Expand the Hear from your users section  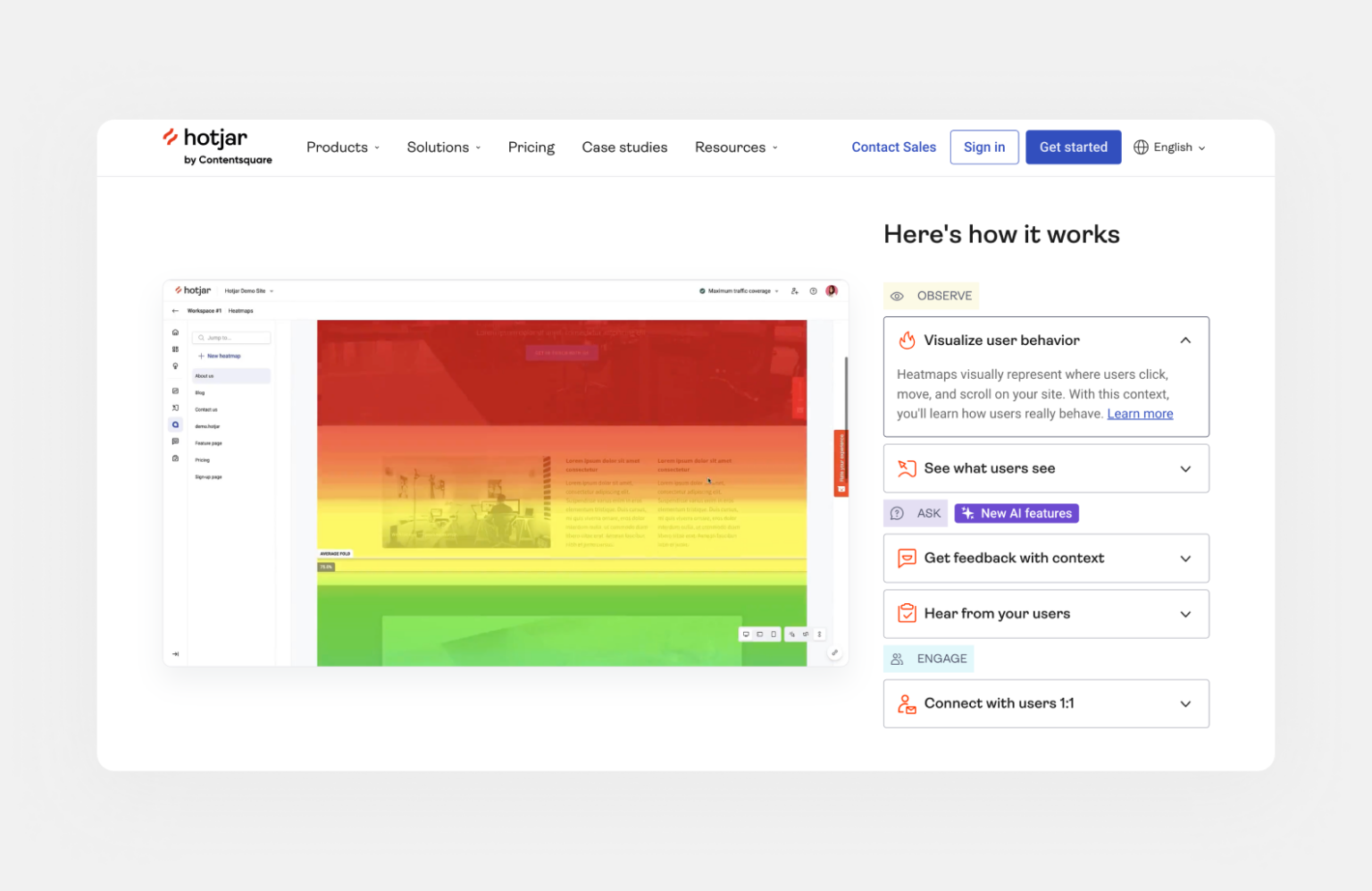(1185, 614)
